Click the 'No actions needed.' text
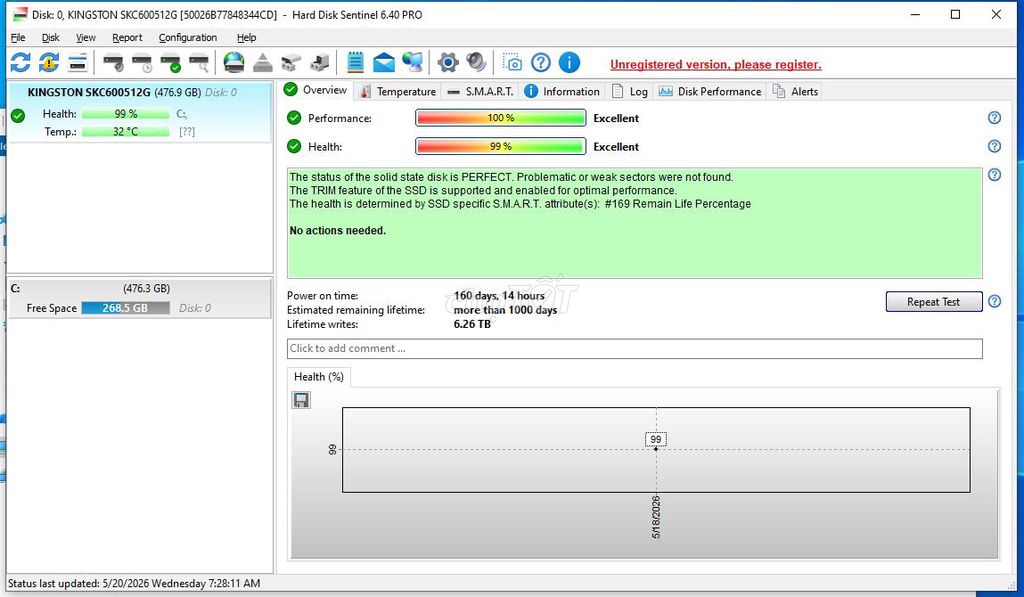This screenshot has height=597, width=1024. point(338,231)
